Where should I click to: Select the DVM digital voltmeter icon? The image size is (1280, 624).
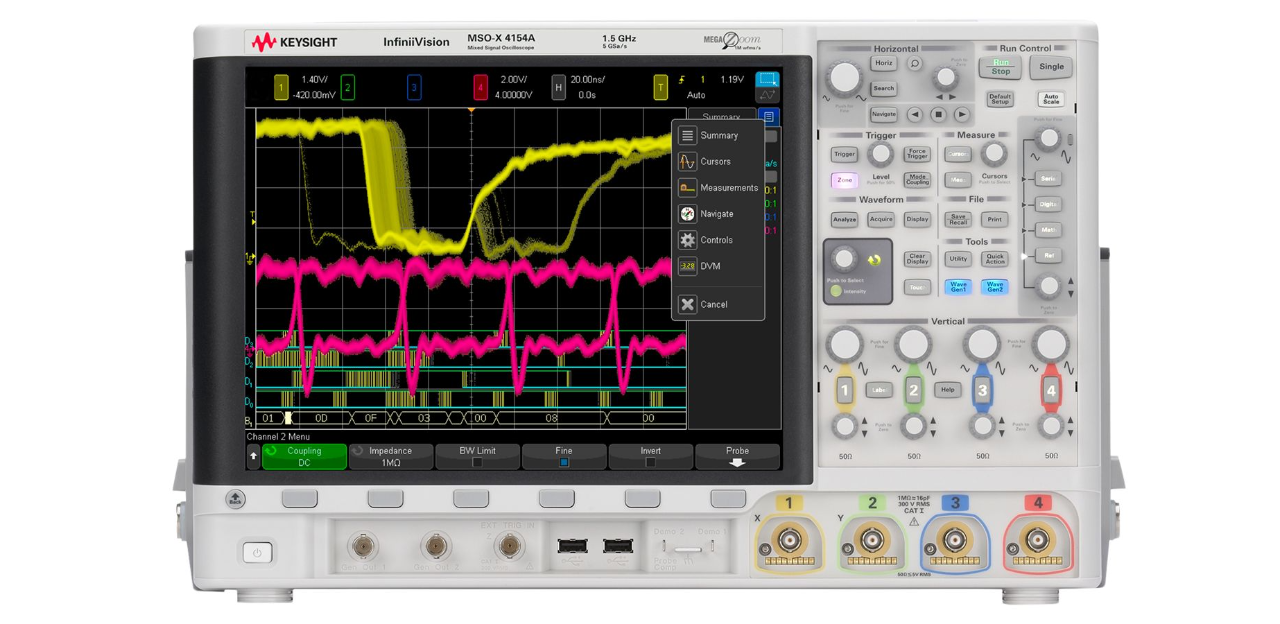click(687, 266)
